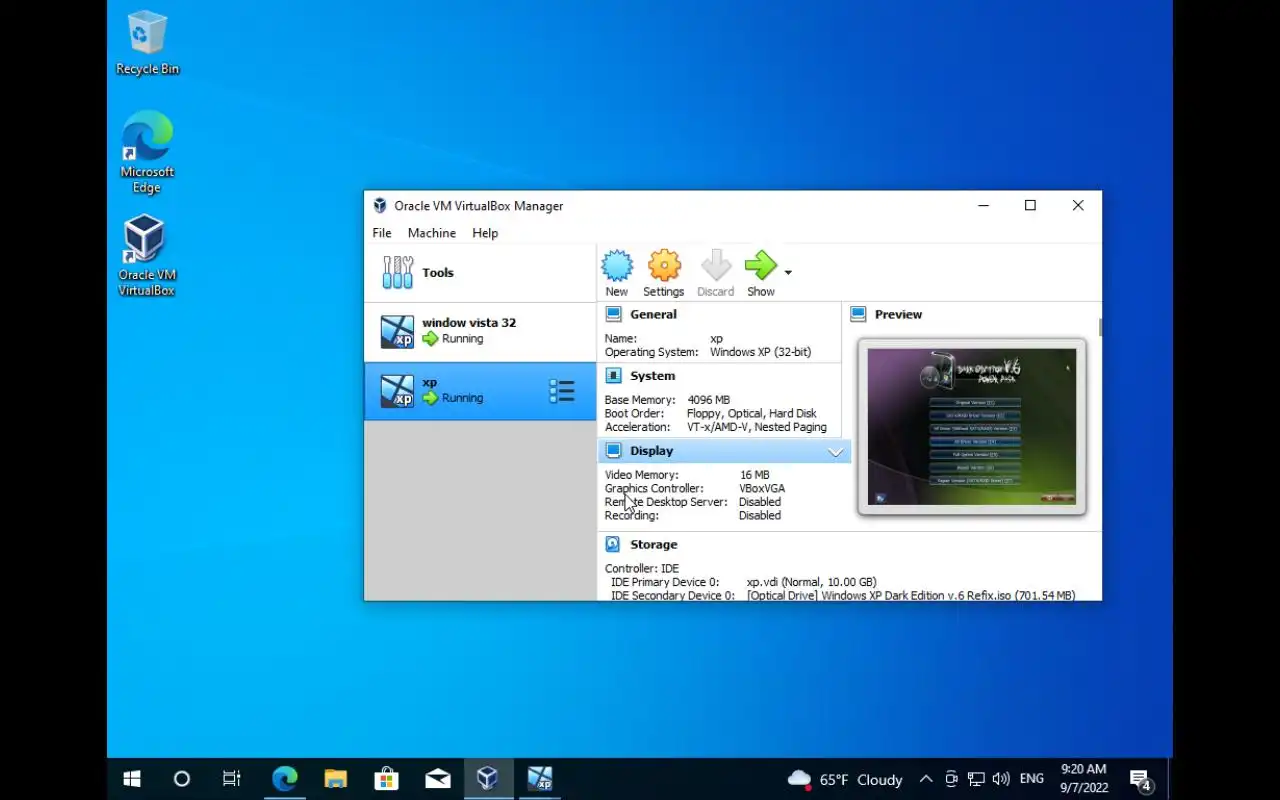Click the taskbar Cortana search circle
The image size is (1280, 800).
click(181, 779)
